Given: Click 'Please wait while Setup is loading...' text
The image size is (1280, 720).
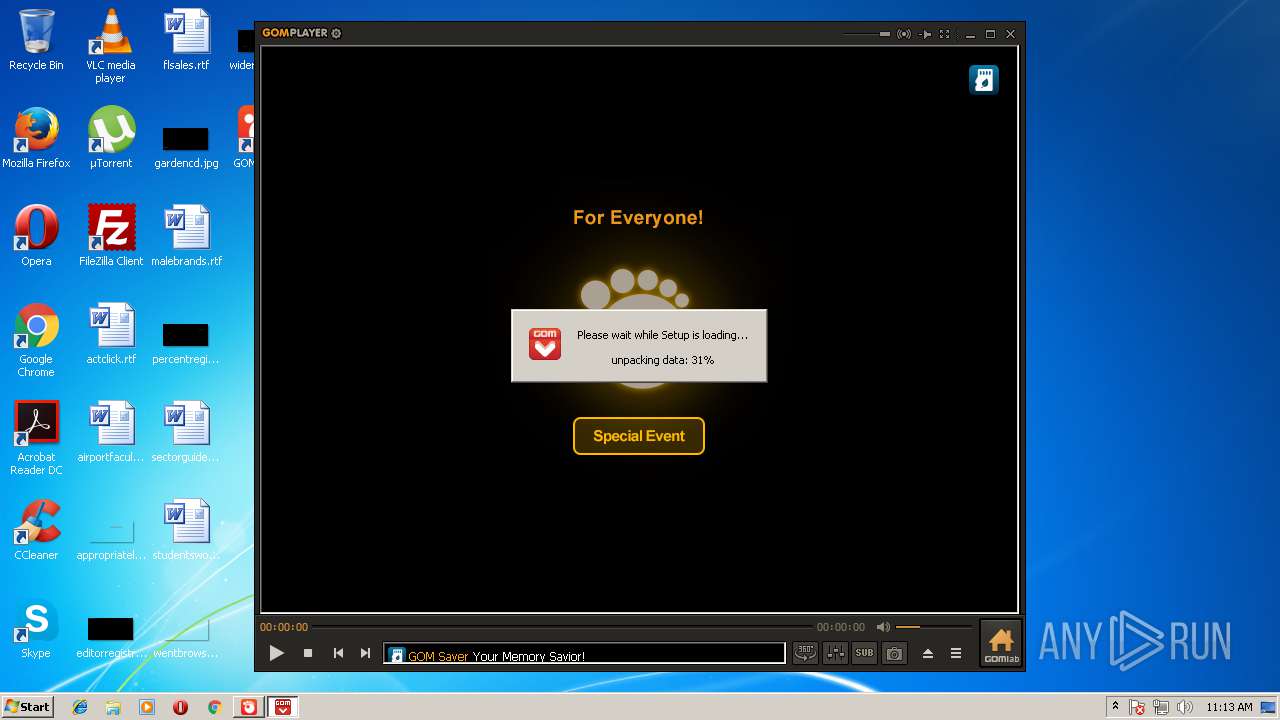Looking at the screenshot, I should coord(662,335).
